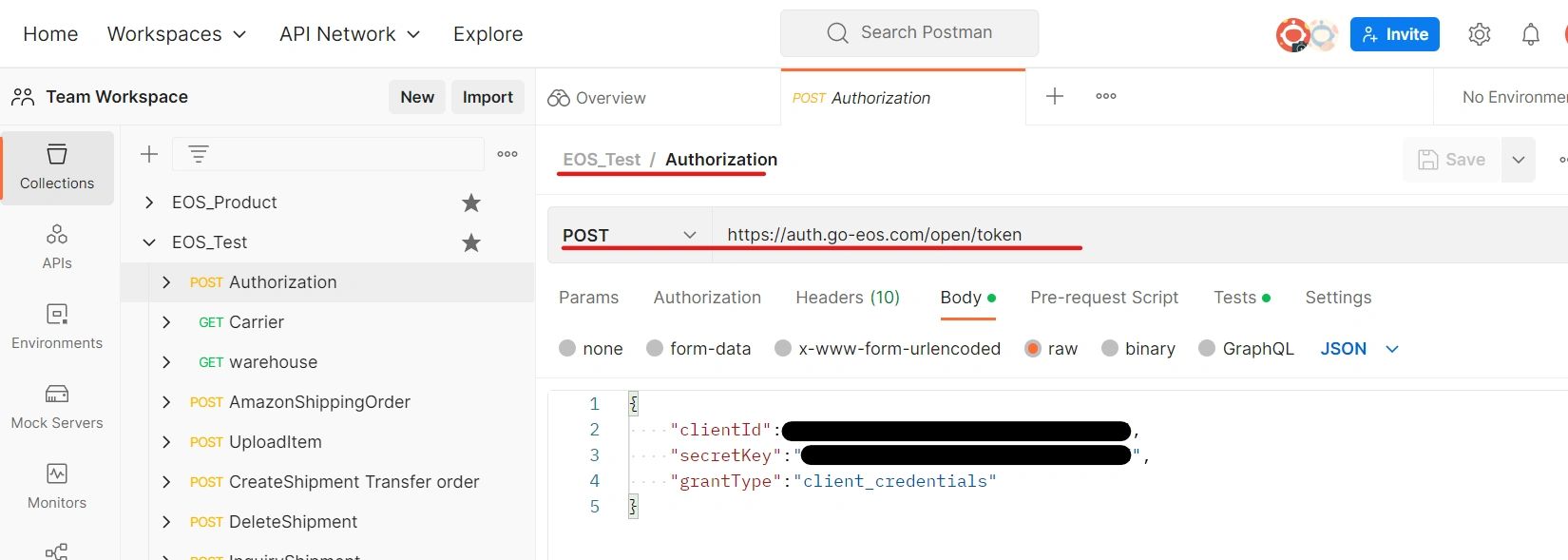Select the x-www-form-urlencoded body type

point(783,348)
